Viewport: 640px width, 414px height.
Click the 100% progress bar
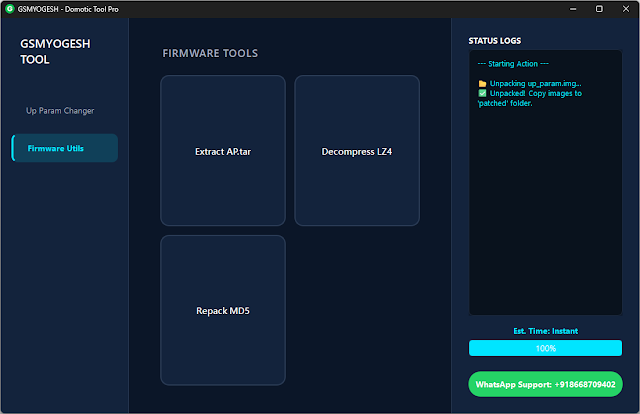coord(545,348)
